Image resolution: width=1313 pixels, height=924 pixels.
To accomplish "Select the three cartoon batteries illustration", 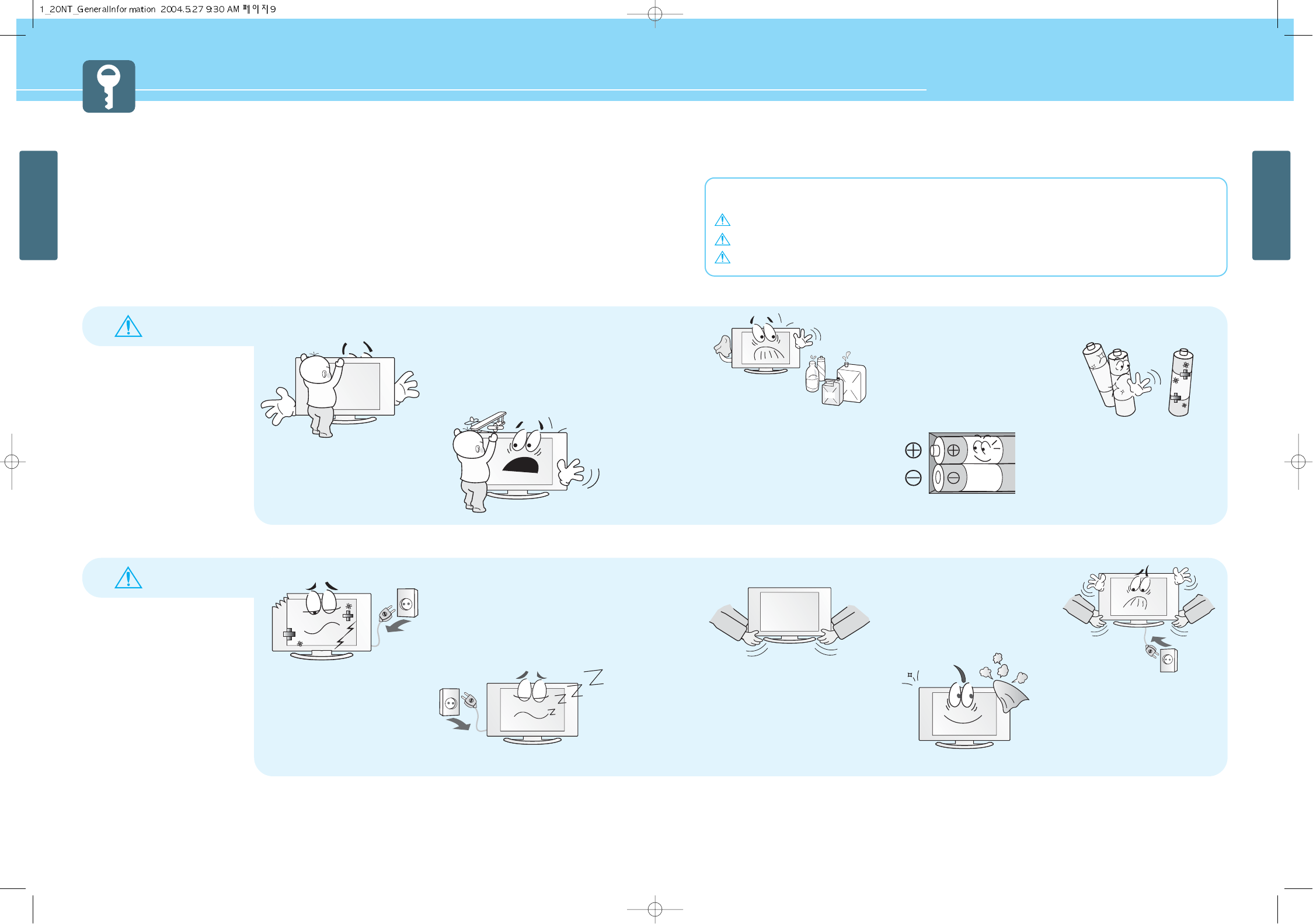I will tap(1138, 379).
